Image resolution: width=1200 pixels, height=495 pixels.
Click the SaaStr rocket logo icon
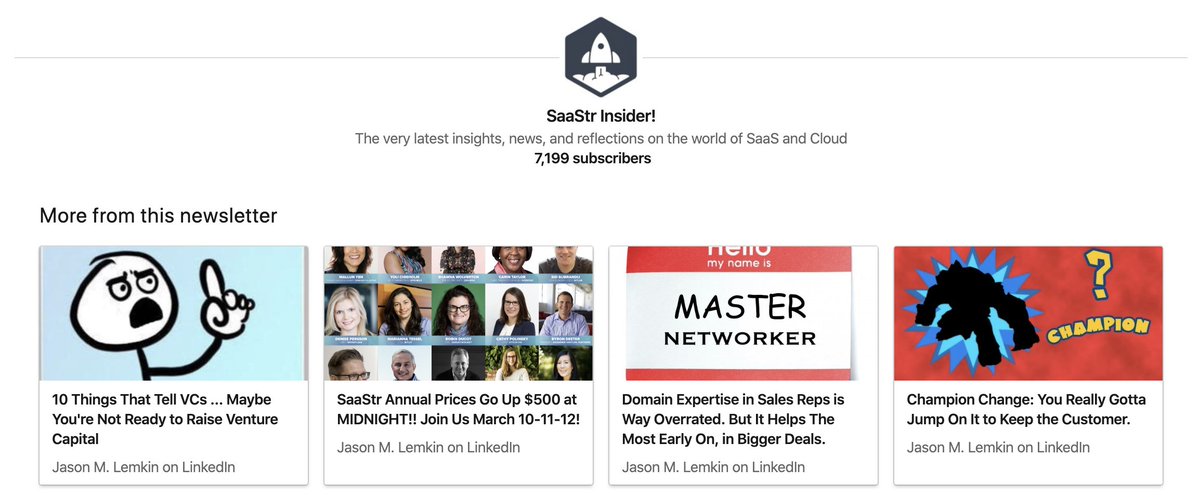[600, 57]
